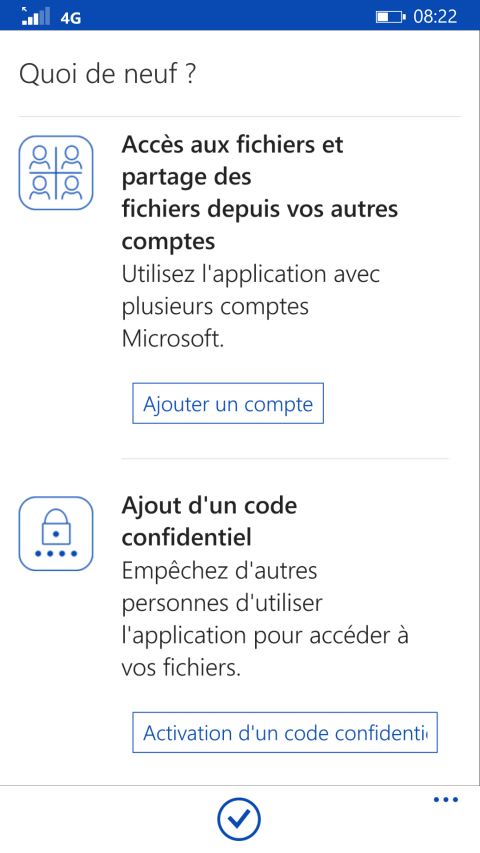Check the signal strength bars icon

(x=36, y=16)
